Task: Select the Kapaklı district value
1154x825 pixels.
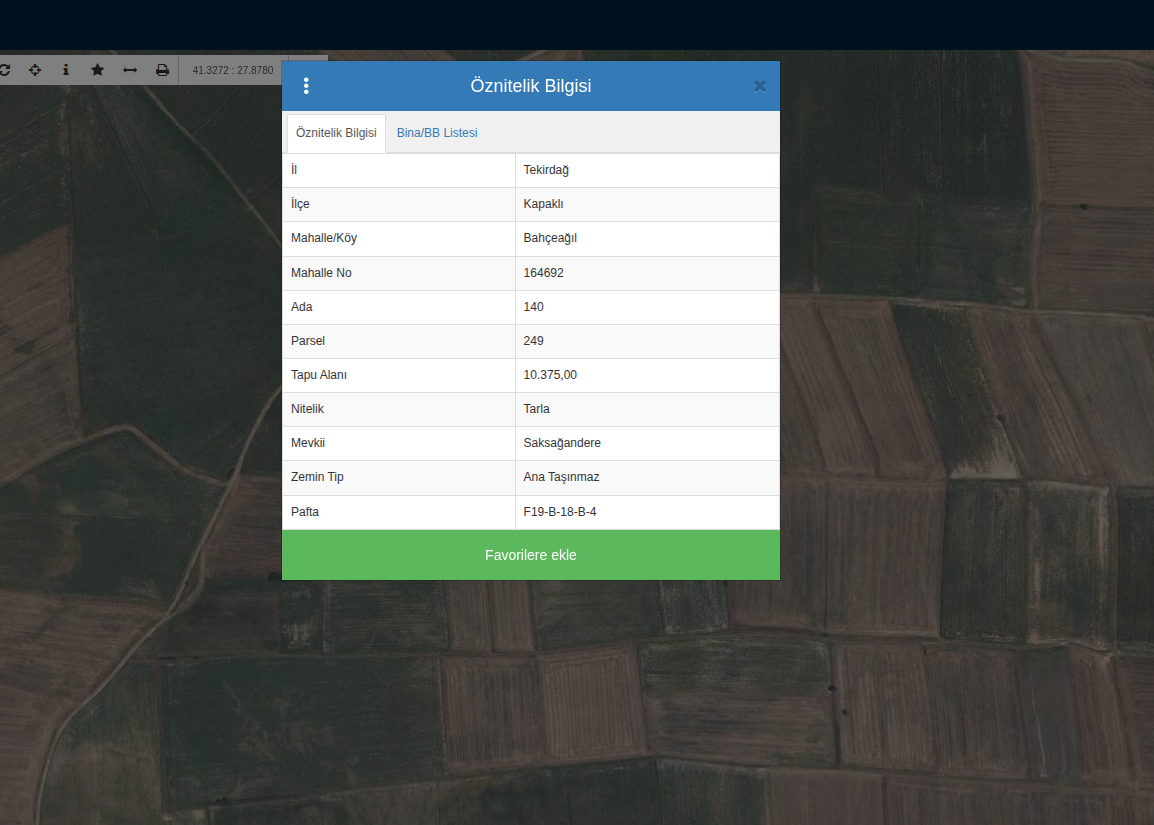Action: (x=543, y=204)
